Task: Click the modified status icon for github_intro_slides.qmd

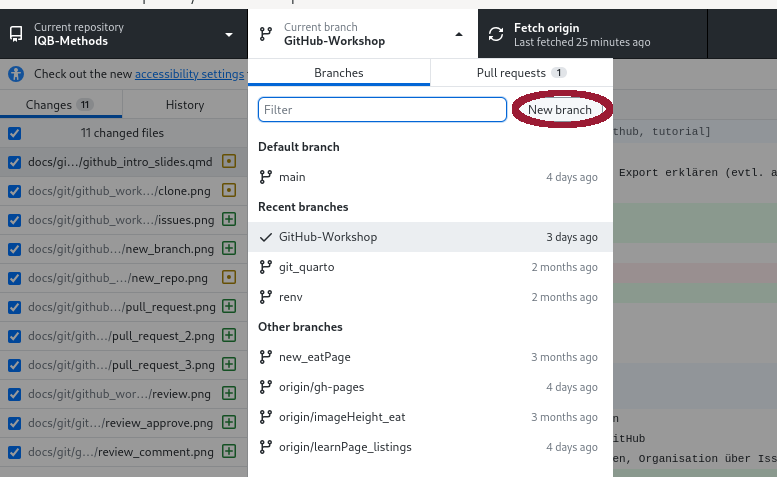Action: point(229,161)
